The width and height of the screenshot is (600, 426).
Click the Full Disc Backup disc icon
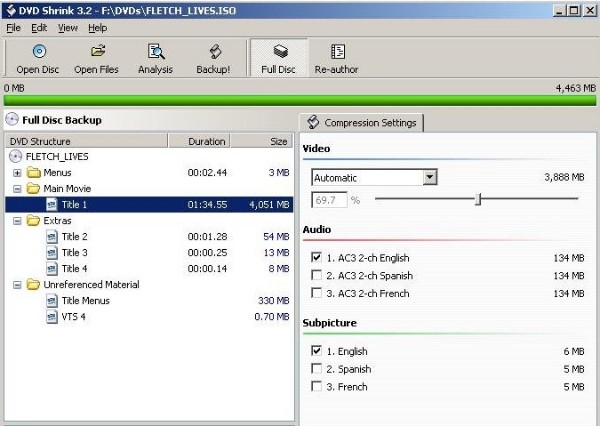coord(12,119)
